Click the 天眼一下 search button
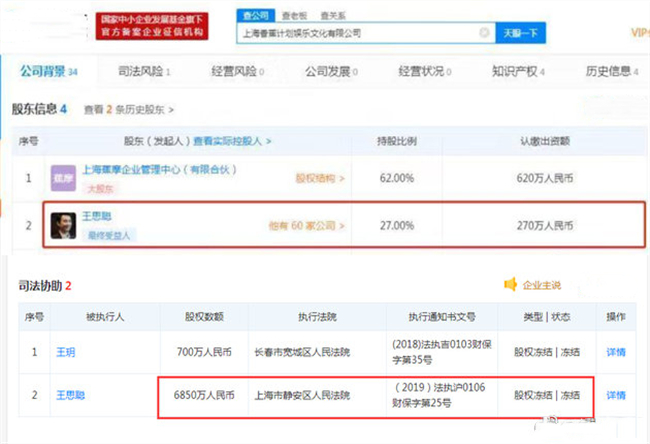 [520, 33]
